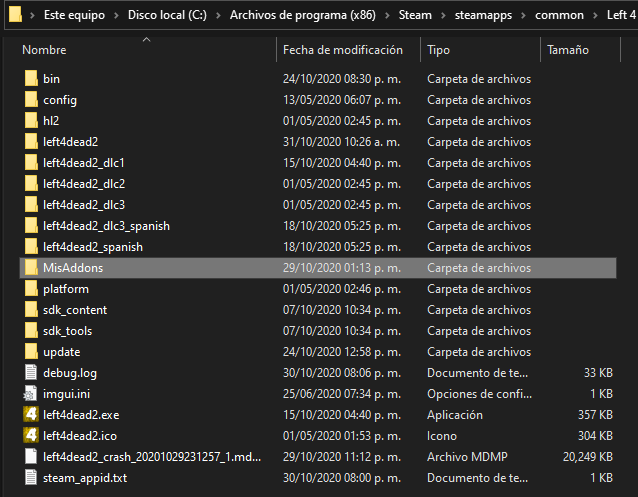
Task: Click the left4dead2.ico file icon
Action: [x=31, y=436]
